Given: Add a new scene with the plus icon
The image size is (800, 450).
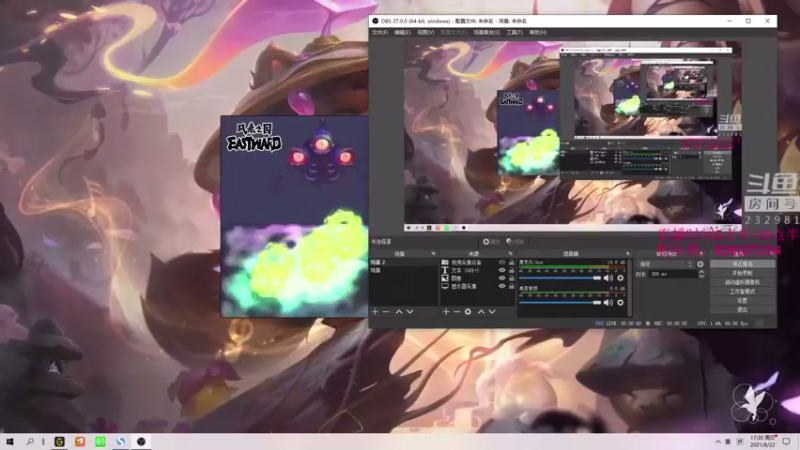Looking at the screenshot, I should pyautogui.click(x=375, y=312).
